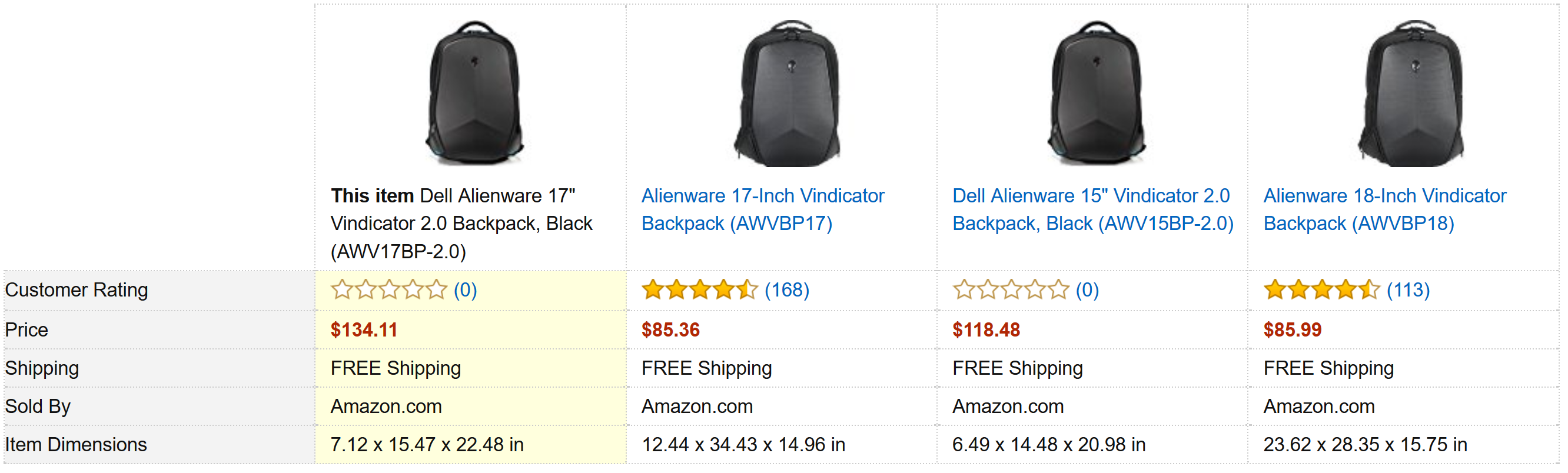Screen dimensions: 1568x473
Task: Click the AWV17BP-2.0 backpack product image
Action: (x=475, y=93)
